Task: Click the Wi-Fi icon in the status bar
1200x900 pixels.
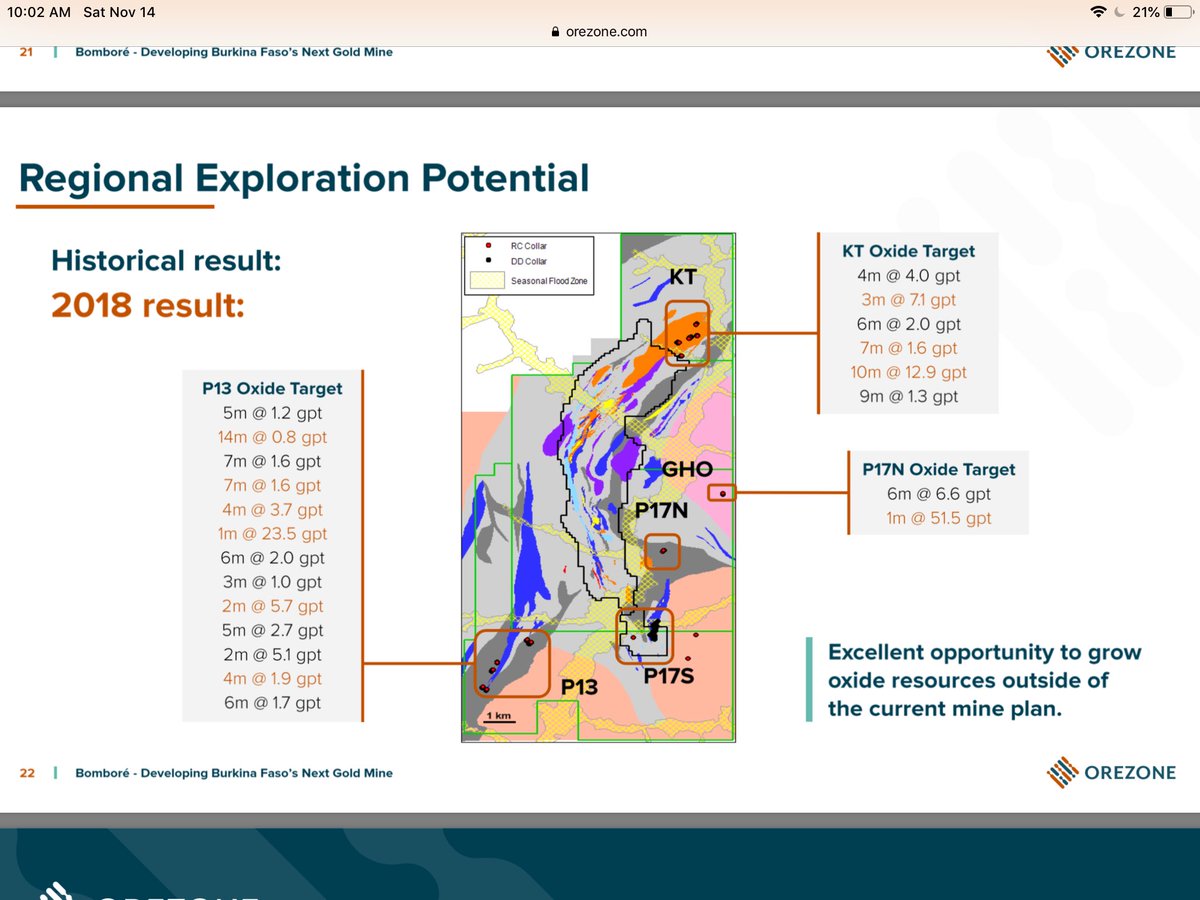Action: click(x=1096, y=13)
